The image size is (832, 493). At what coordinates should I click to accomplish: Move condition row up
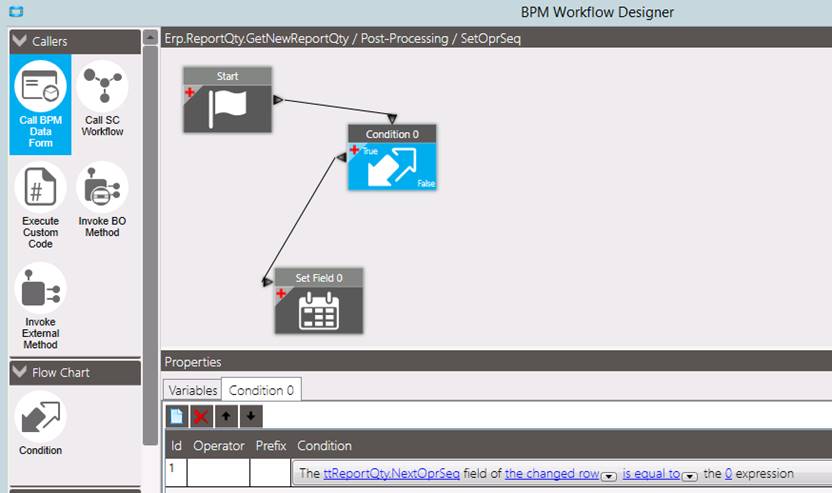(x=226, y=417)
